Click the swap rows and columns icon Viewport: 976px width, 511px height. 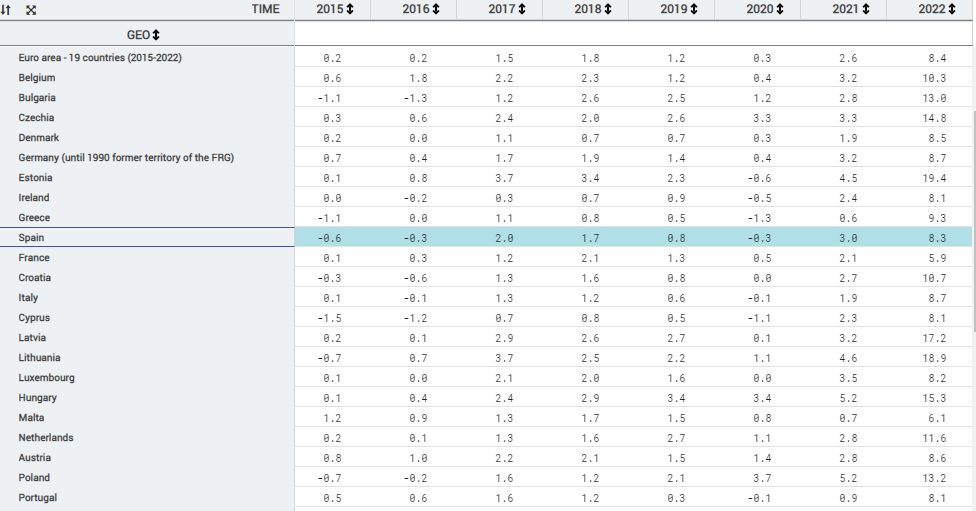click(x=9, y=10)
